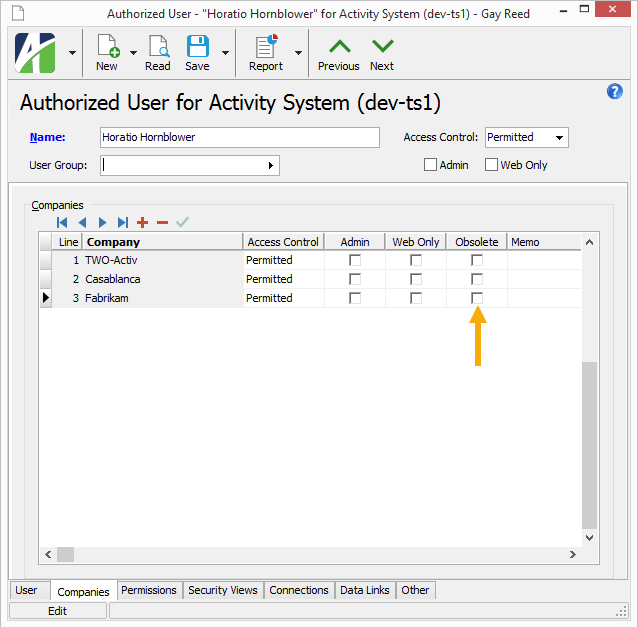Image resolution: width=638 pixels, height=627 pixels.
Task: Open the User Group lookup arrow
Action: 271,166
